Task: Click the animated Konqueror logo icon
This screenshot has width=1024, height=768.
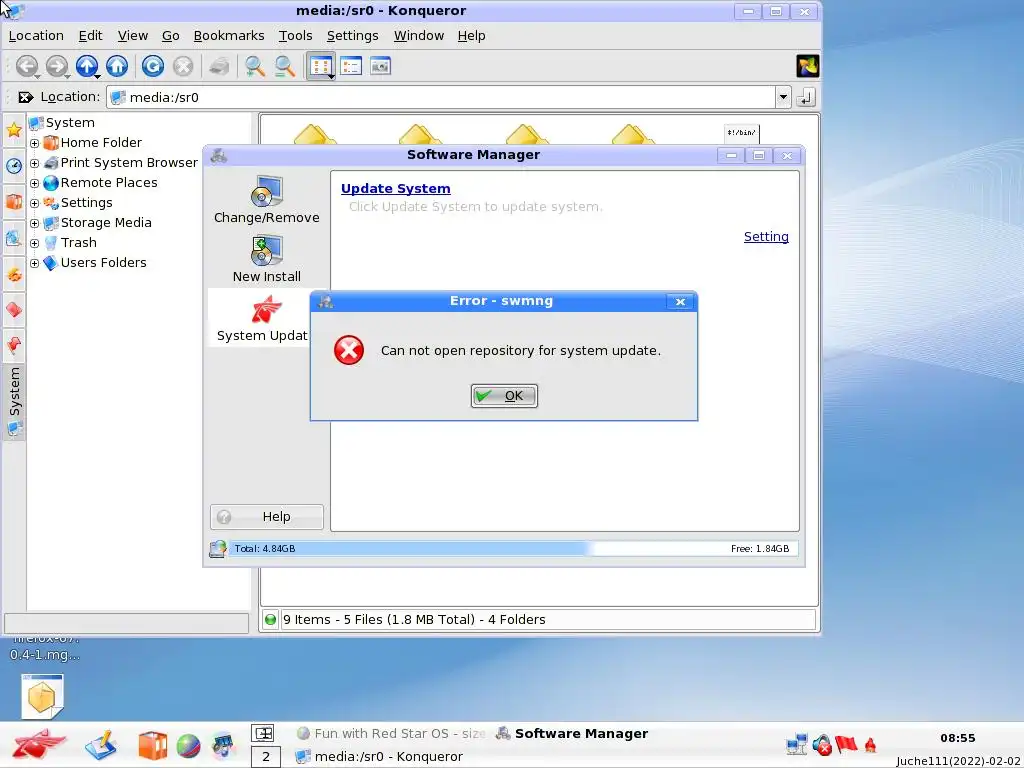Action: (808, 66)
